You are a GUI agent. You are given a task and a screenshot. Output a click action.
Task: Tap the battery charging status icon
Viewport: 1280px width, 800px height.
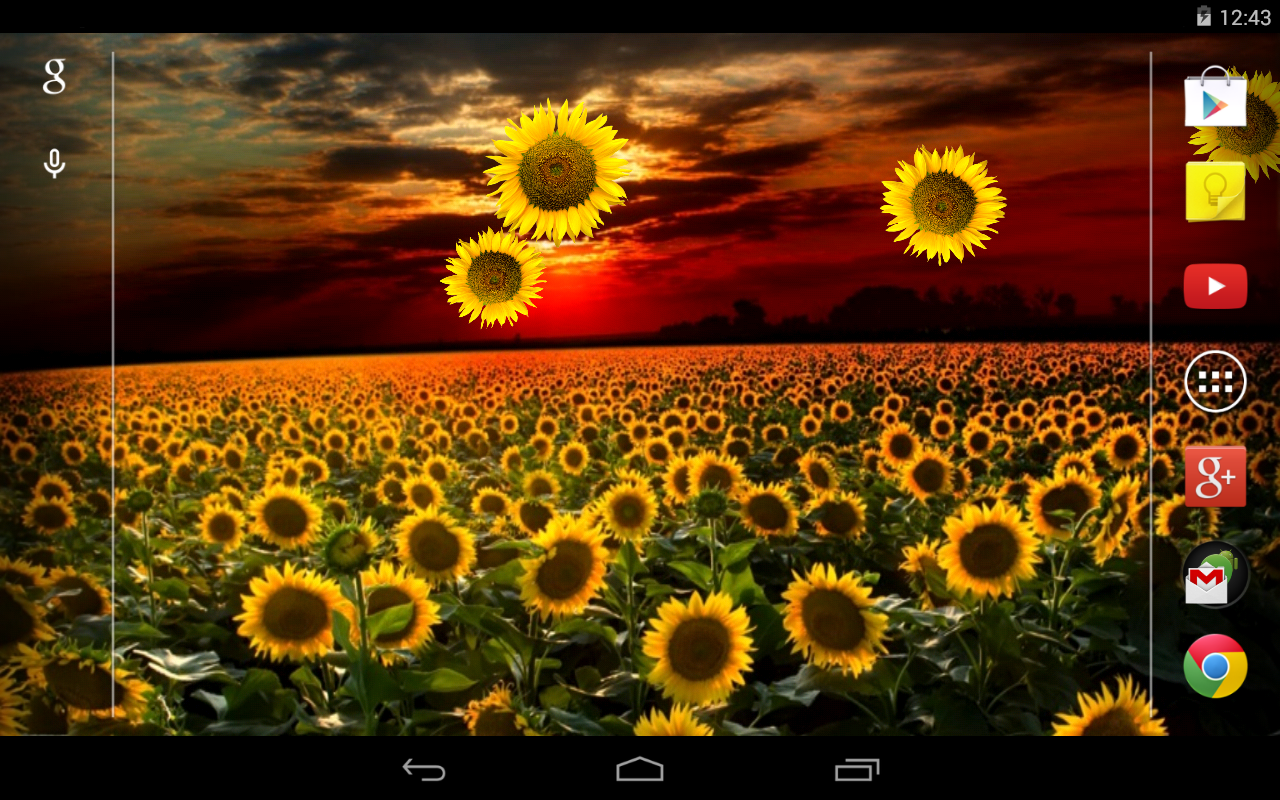[1204, 16]
